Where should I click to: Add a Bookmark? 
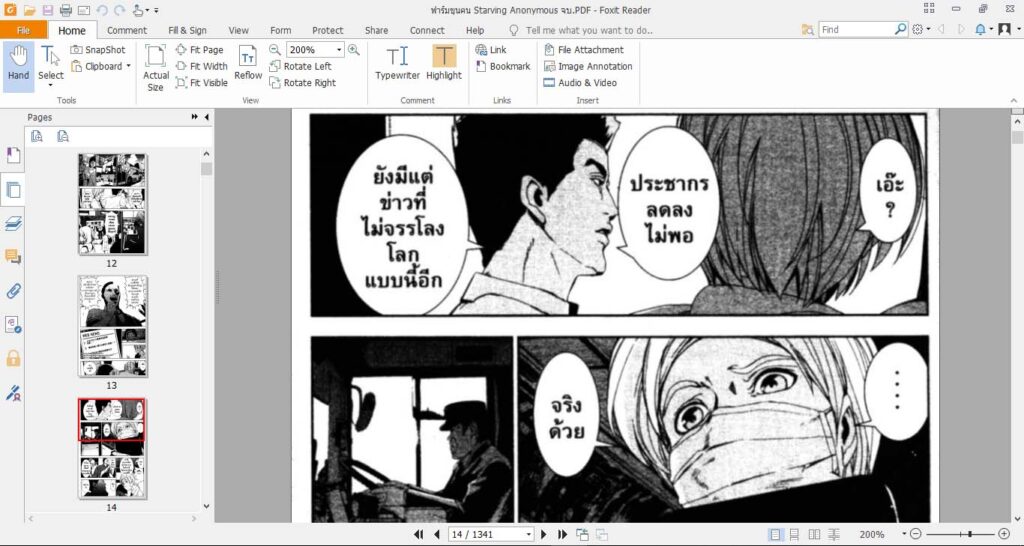503,66
